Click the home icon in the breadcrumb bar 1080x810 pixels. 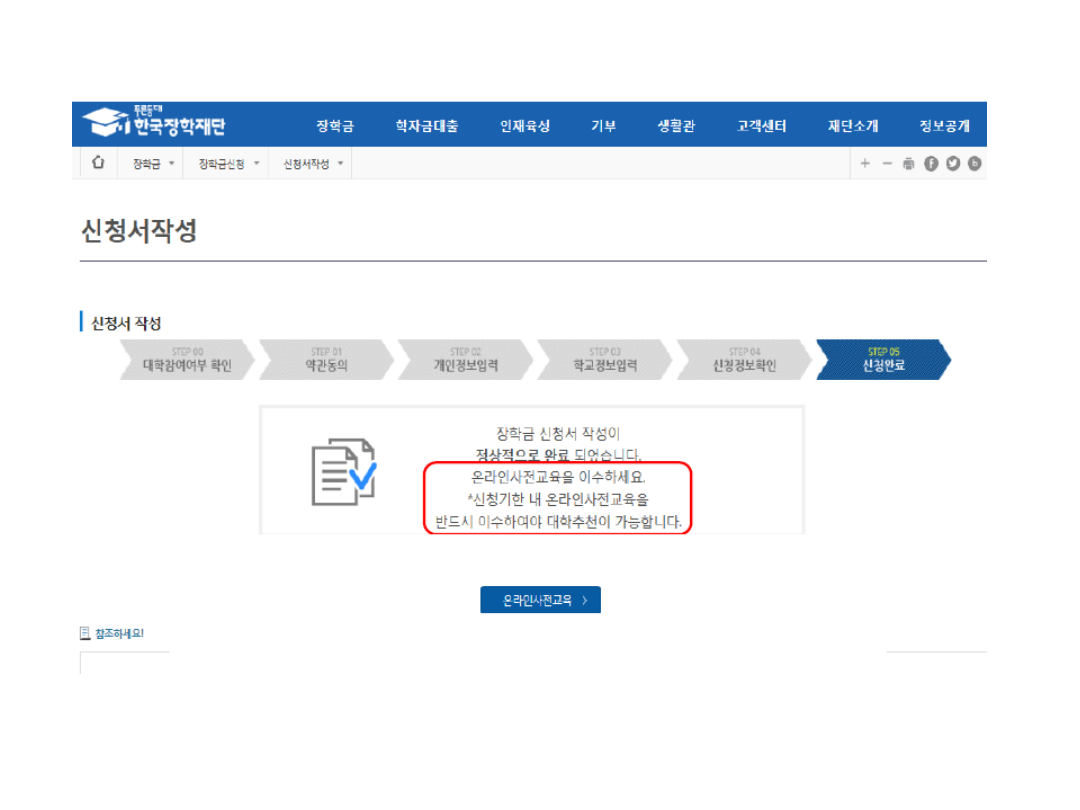[98, 163]
